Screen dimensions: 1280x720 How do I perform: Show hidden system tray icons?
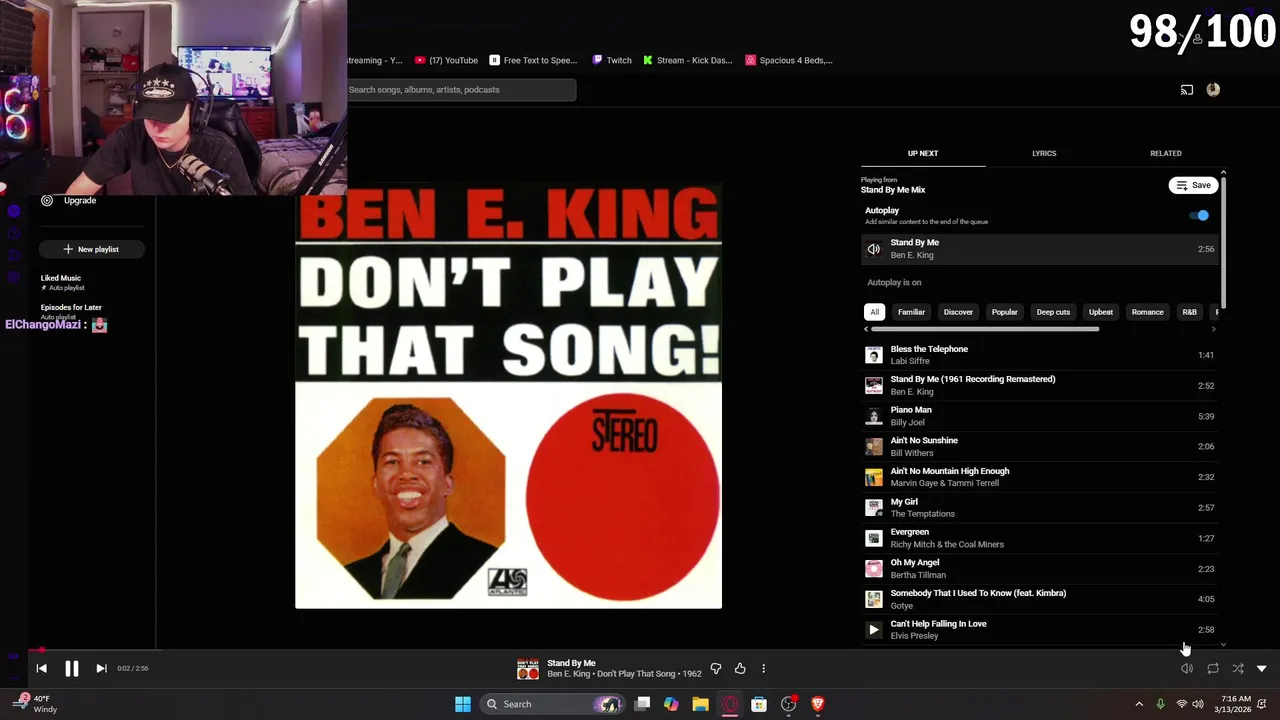1139,704
